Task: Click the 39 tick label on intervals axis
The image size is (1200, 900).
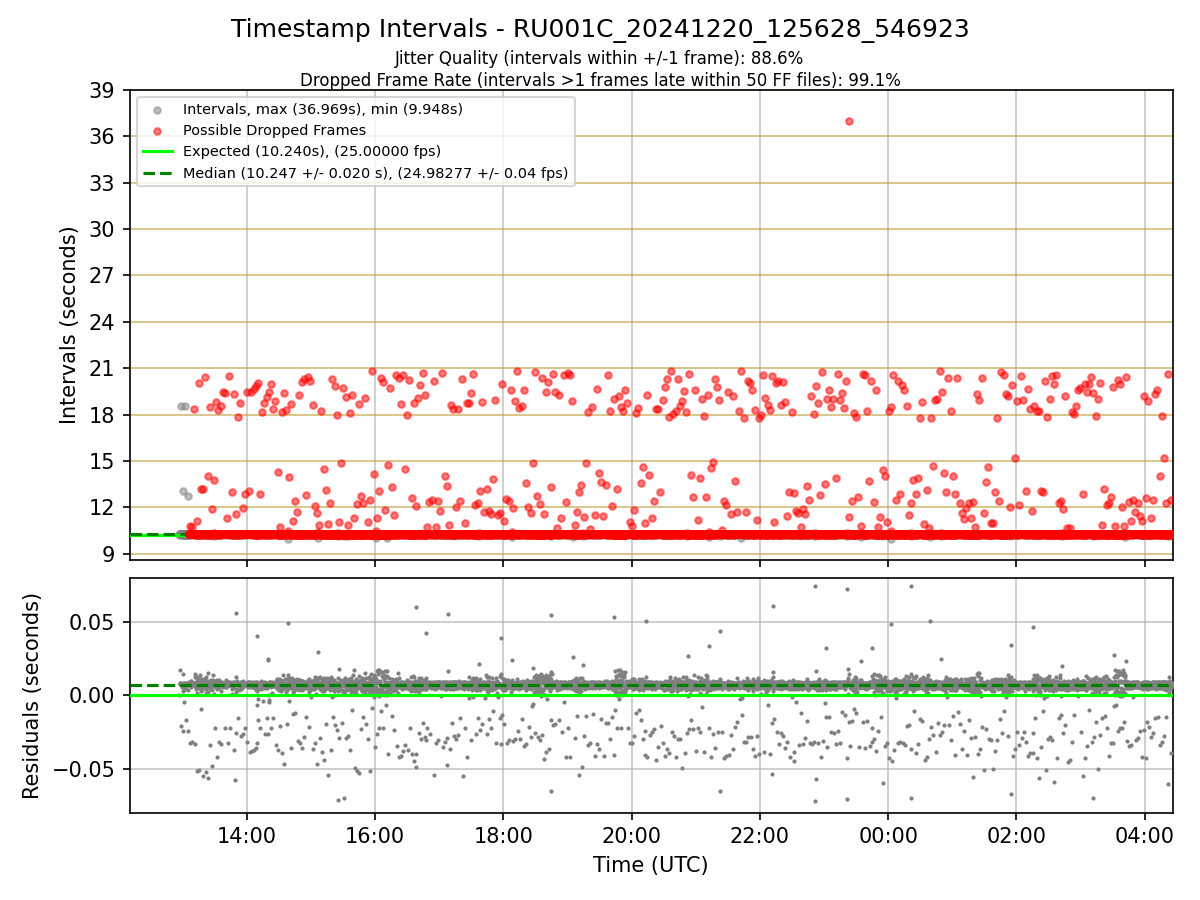Action: click(103, 90)
